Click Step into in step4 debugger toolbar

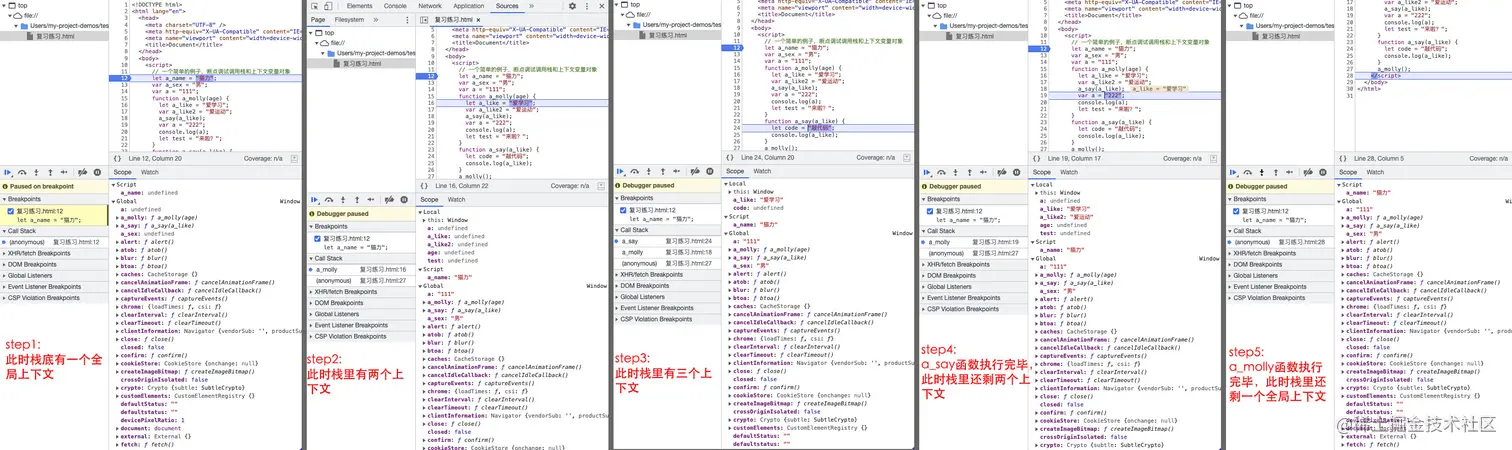point(956,173)
